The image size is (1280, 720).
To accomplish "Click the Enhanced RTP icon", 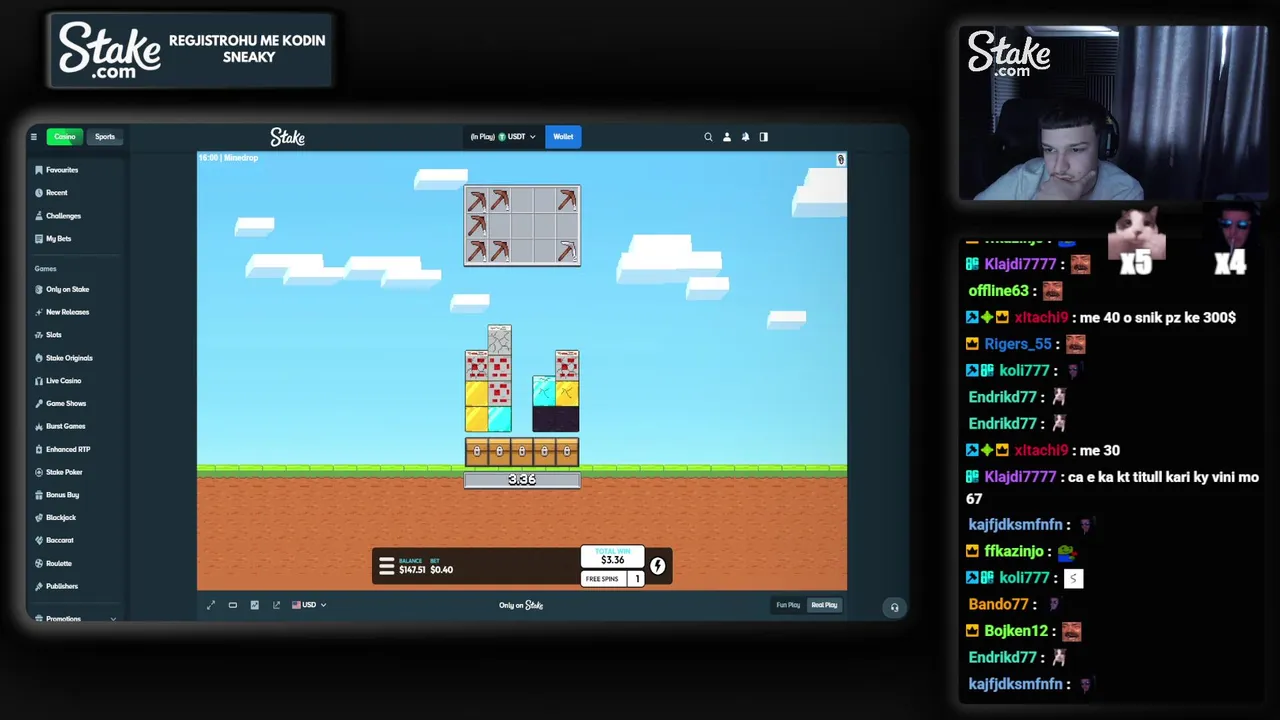I will tap(38, 450).
